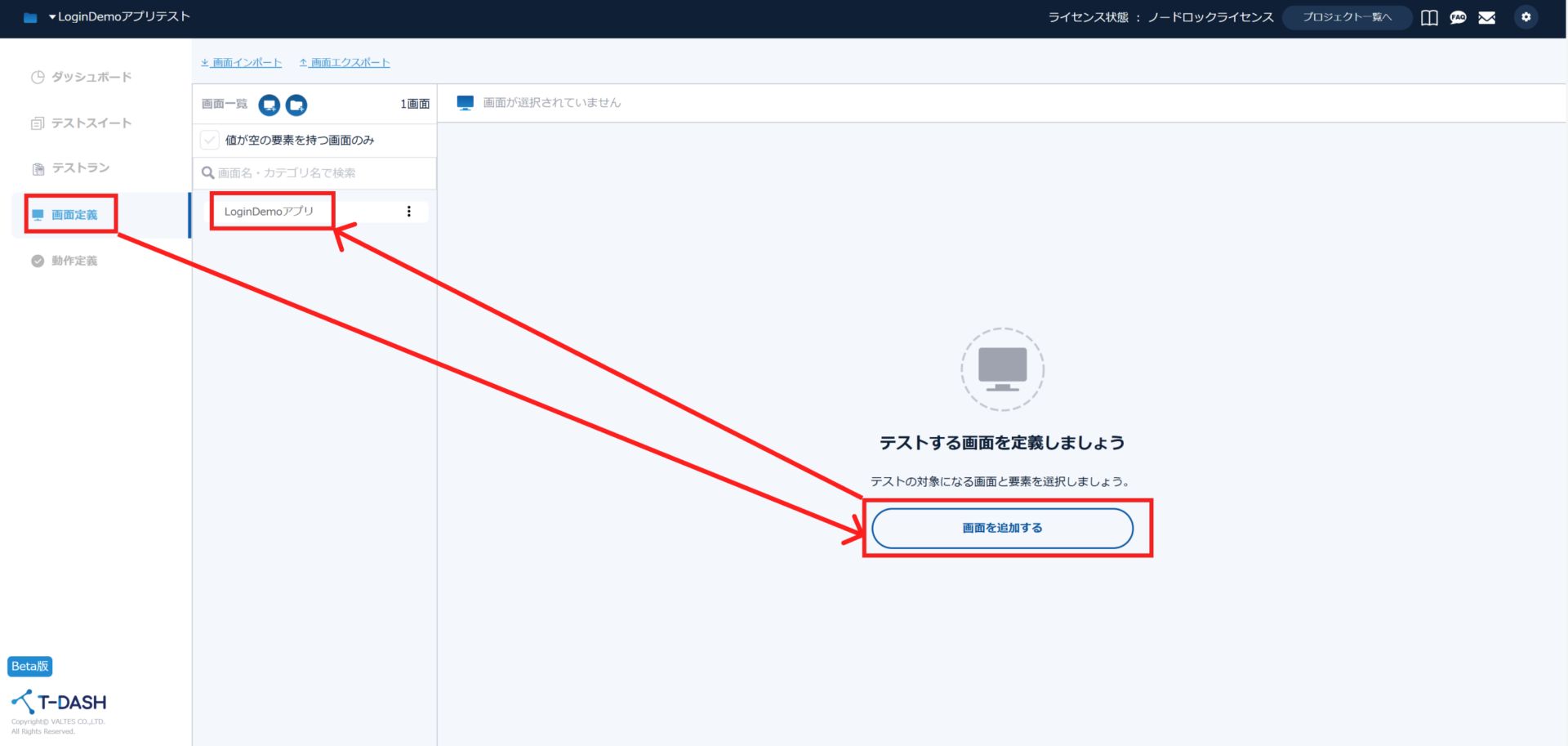Go to テストスイート in the sidebar

point(91,123)
